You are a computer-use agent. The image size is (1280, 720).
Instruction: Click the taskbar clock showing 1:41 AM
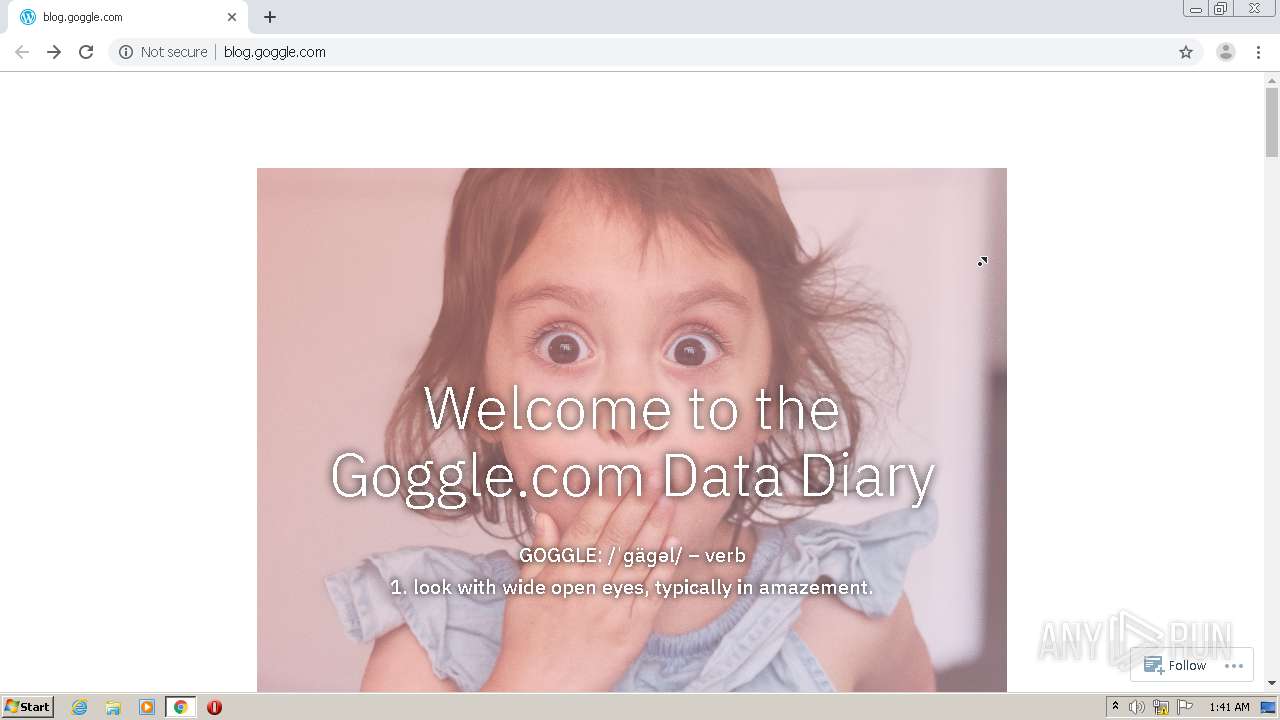point(1229,707)
